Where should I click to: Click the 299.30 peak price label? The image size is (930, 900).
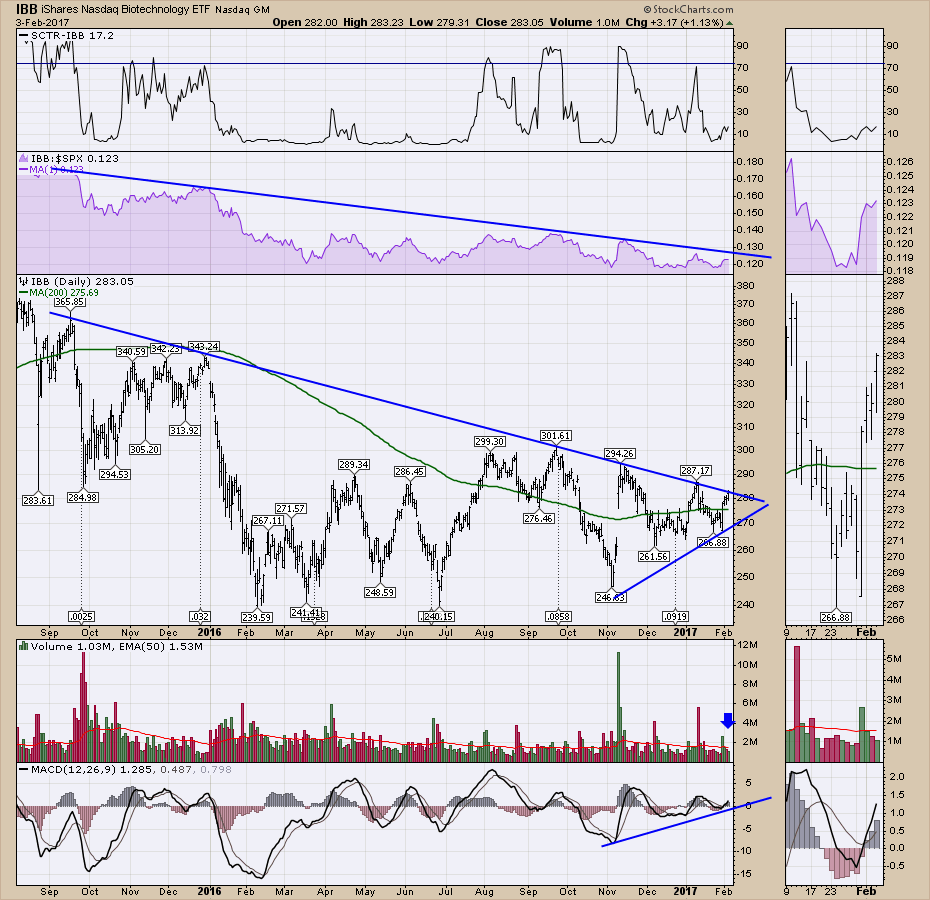489,441
